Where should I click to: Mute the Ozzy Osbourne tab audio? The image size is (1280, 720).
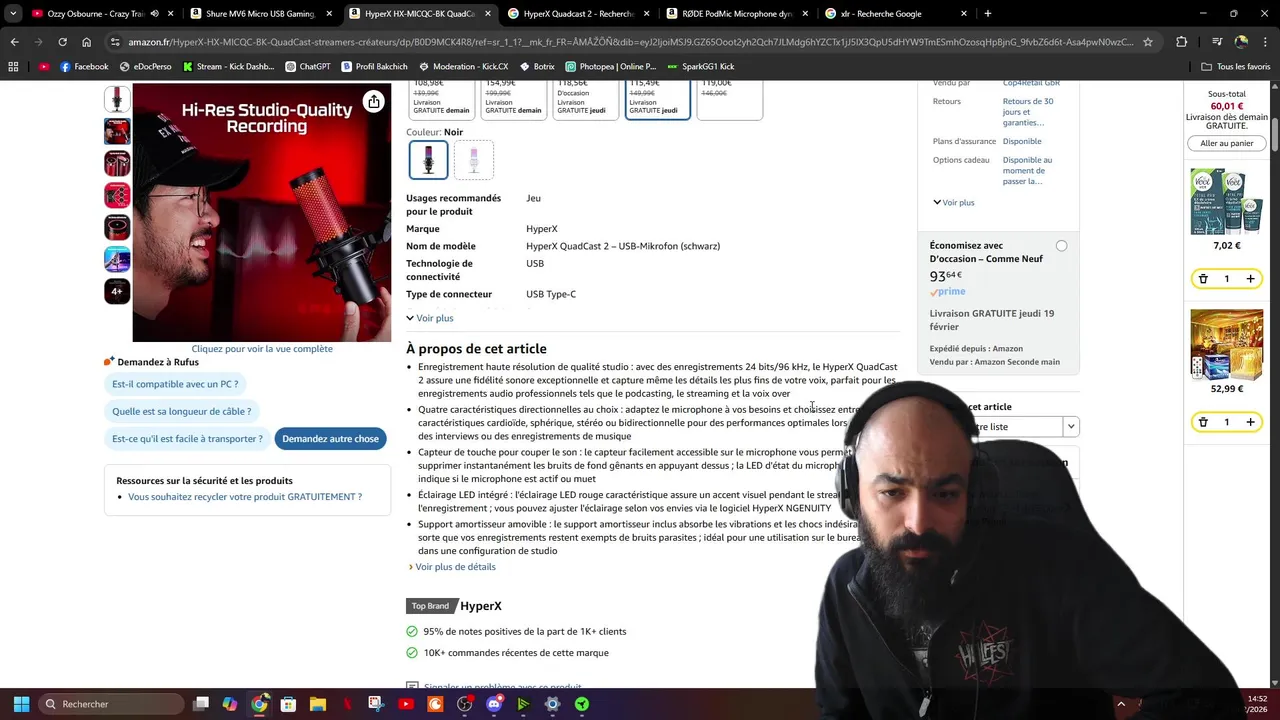pyautogui.click(x=154, y=14)
